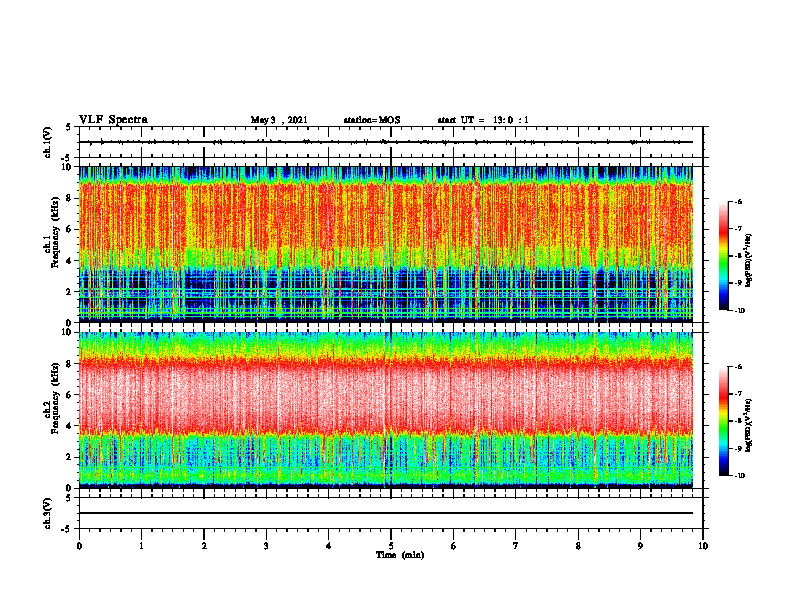Click the '7' tick label on time axis
This screenshot has width=792, height=612.
(516, 546)
